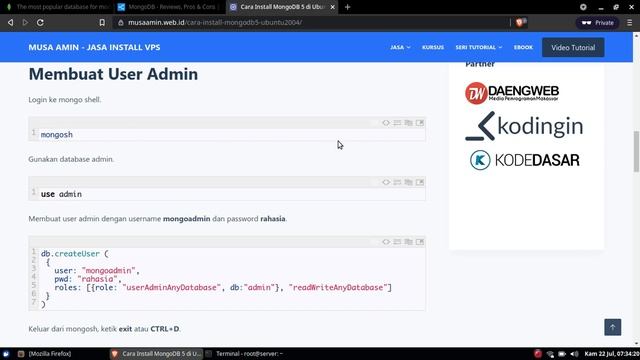
Task: Open a new browser tab
Action: (x=347, y=7)
